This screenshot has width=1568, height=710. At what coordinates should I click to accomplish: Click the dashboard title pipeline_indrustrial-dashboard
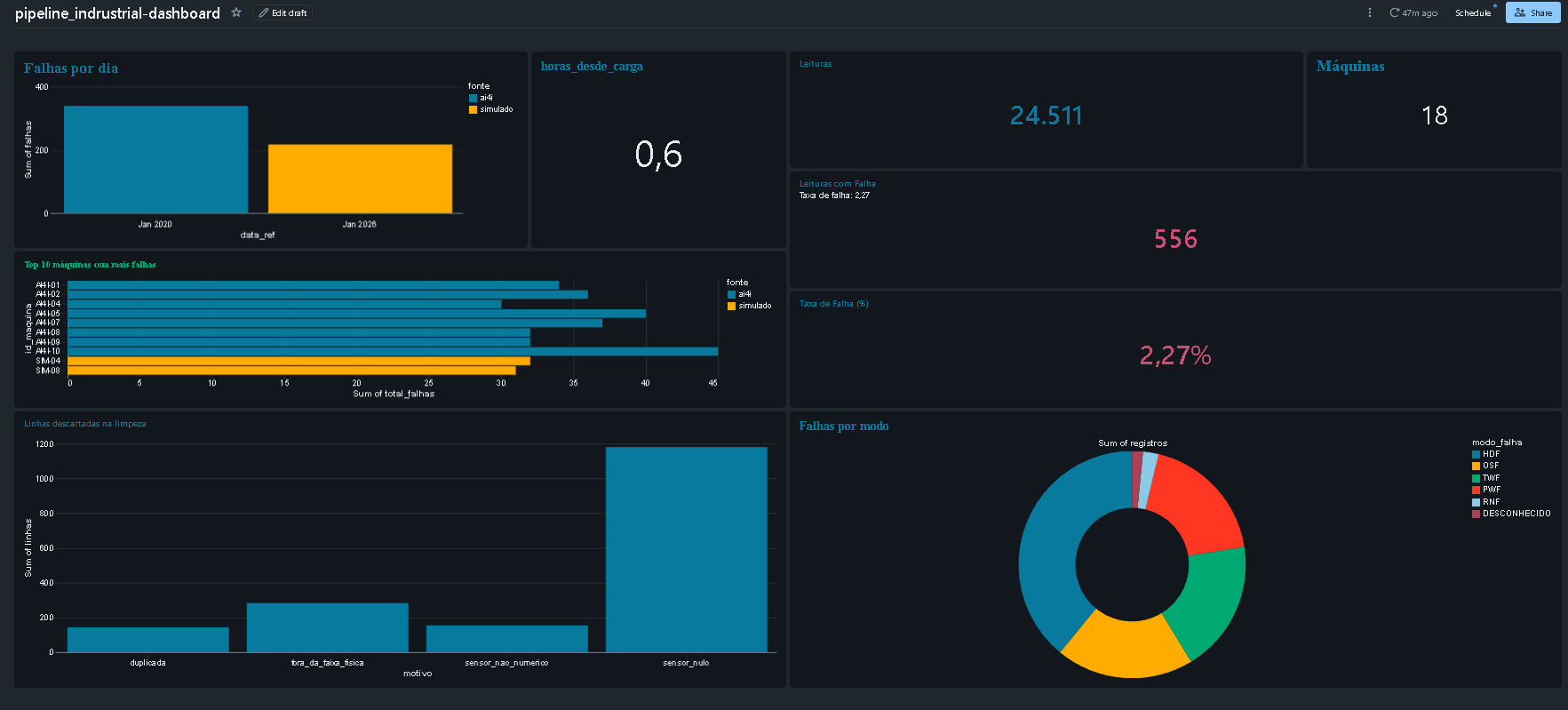coord(117,13)
